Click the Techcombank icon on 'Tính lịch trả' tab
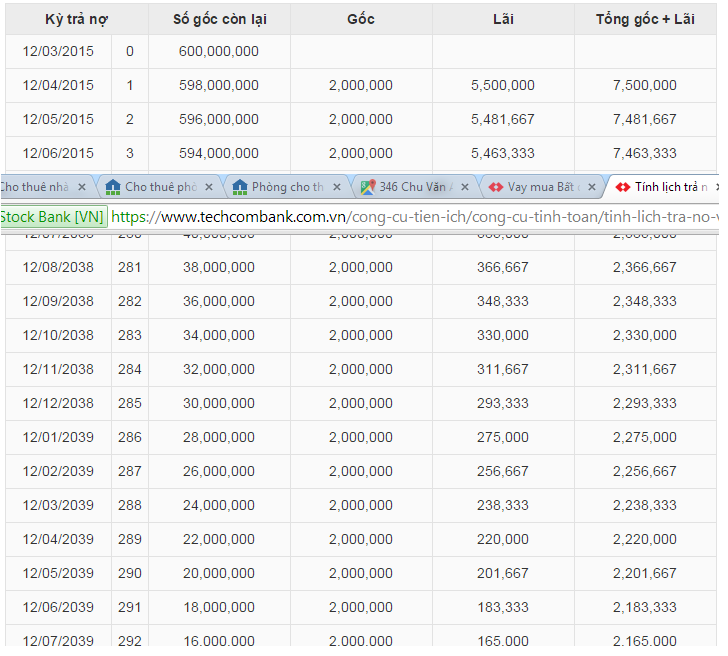The height and width of the screenshot is (656, 728). [x=622, y=187]
